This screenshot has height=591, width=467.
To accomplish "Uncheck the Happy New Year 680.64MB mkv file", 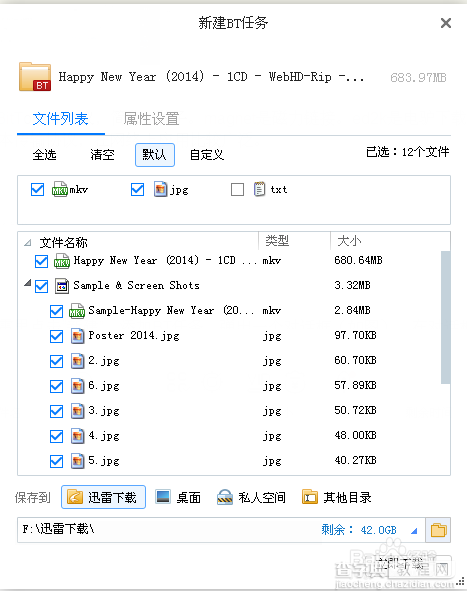I will click(41, 261).
